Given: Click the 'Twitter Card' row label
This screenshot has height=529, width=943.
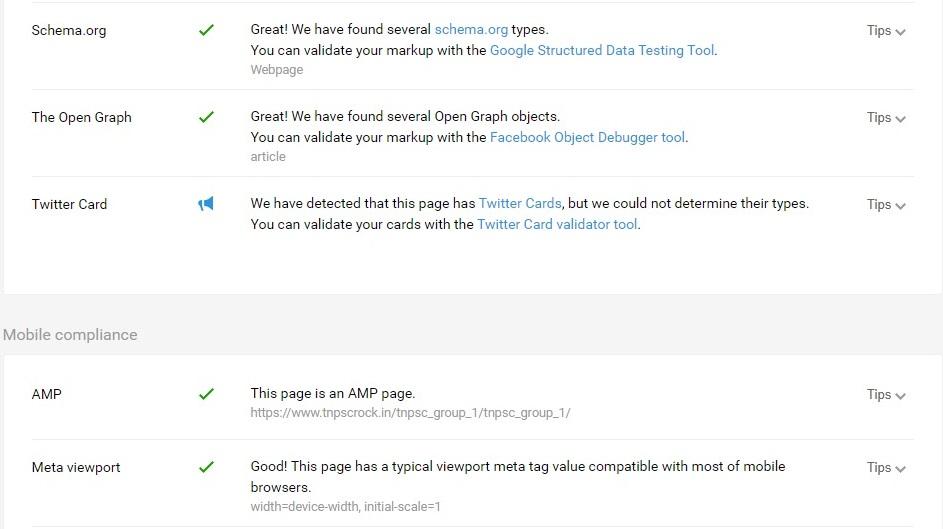Looking at the screenshot, I should 69,204.
